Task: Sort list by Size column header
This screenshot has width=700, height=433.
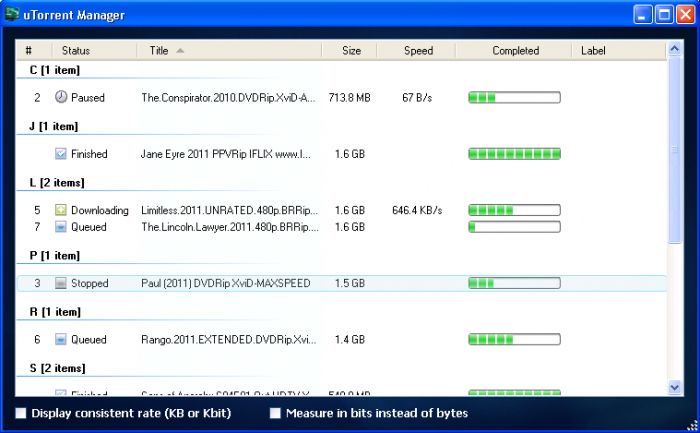Action: pos(349,50)
